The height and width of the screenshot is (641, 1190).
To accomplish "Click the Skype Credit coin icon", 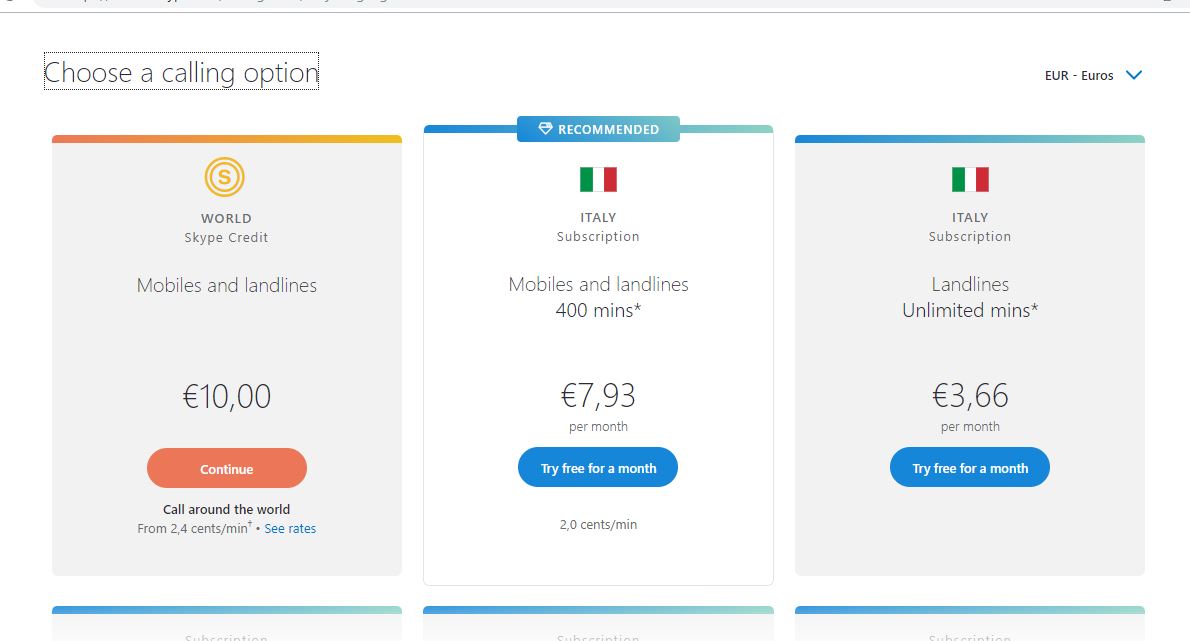I will 225,178.
